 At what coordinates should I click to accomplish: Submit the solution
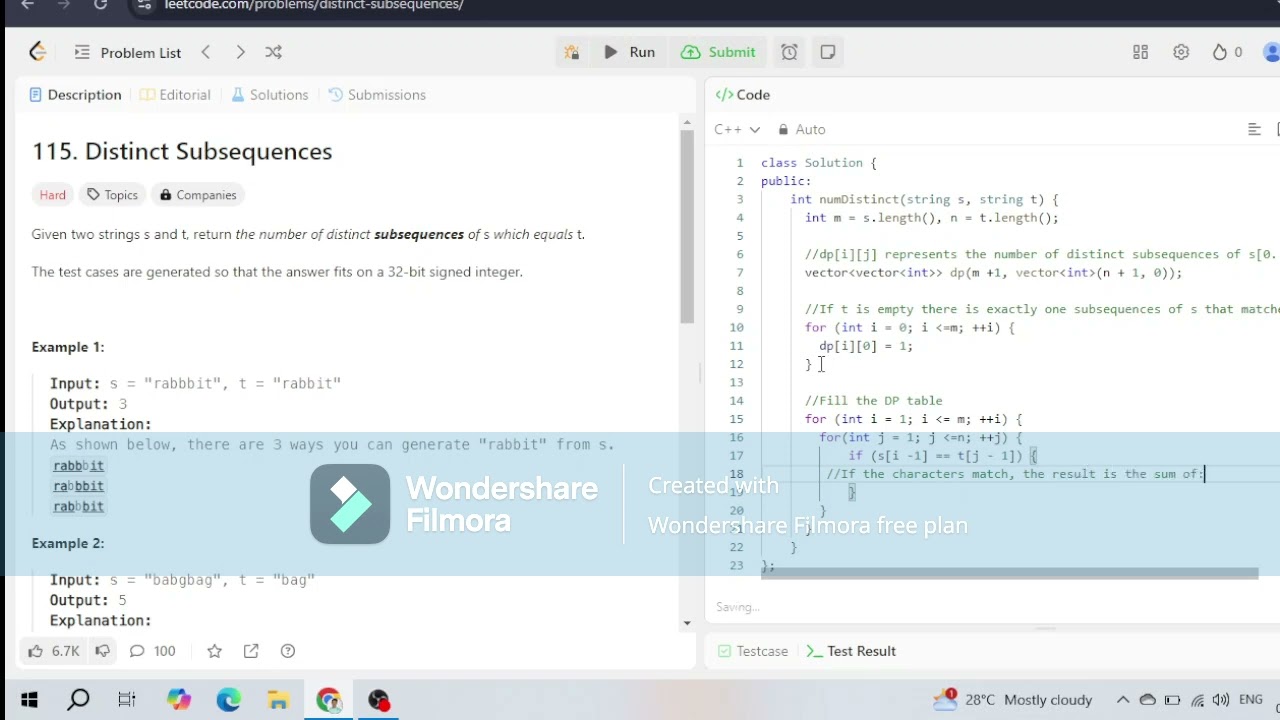(718, 52)
